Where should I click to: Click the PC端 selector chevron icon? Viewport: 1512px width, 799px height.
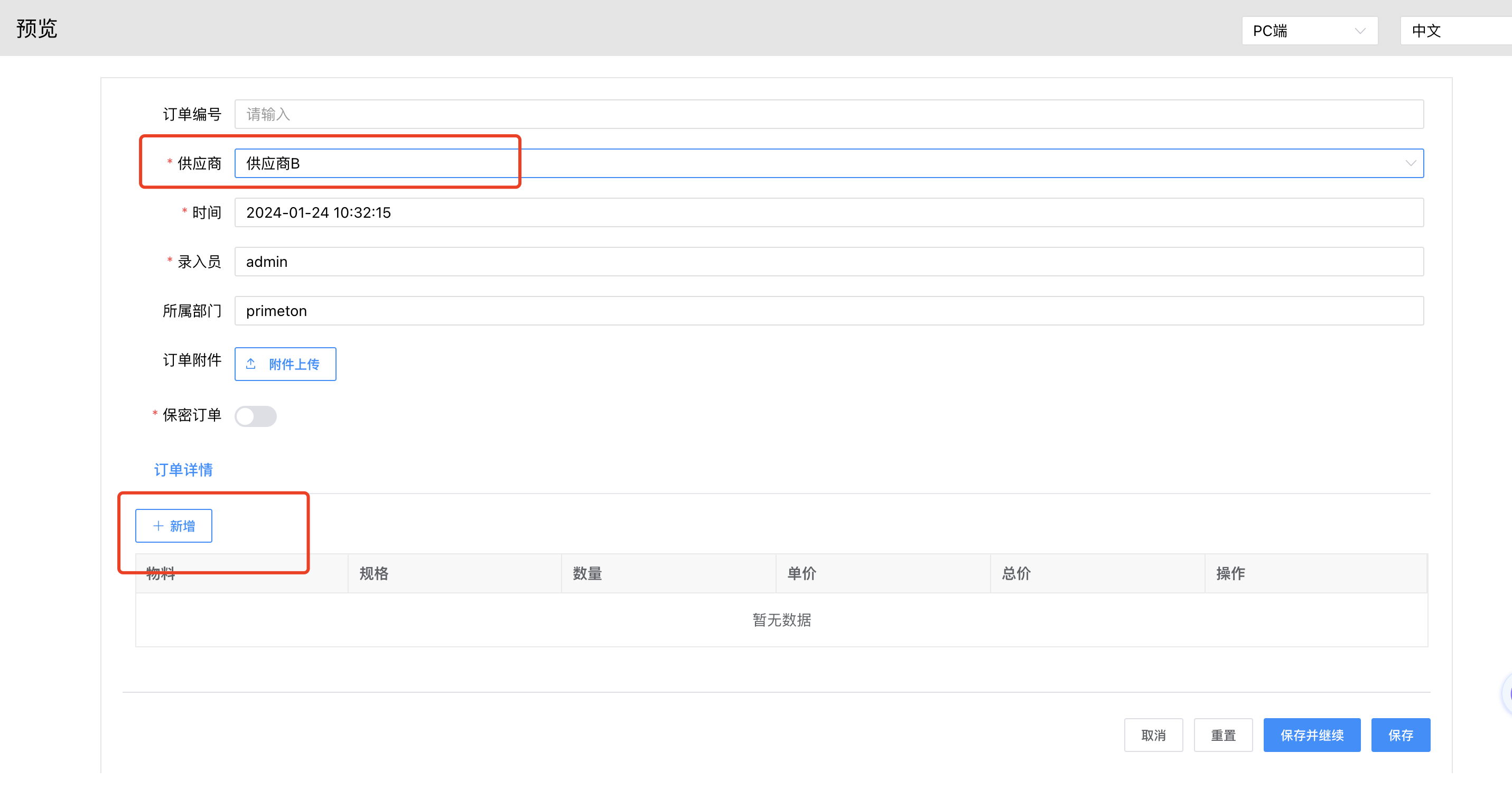(1360, 31)
